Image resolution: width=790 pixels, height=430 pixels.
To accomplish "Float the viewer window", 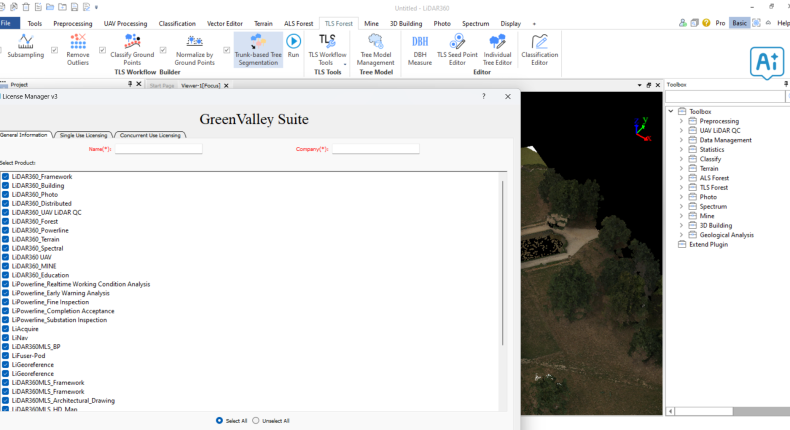I will (648, 85).
